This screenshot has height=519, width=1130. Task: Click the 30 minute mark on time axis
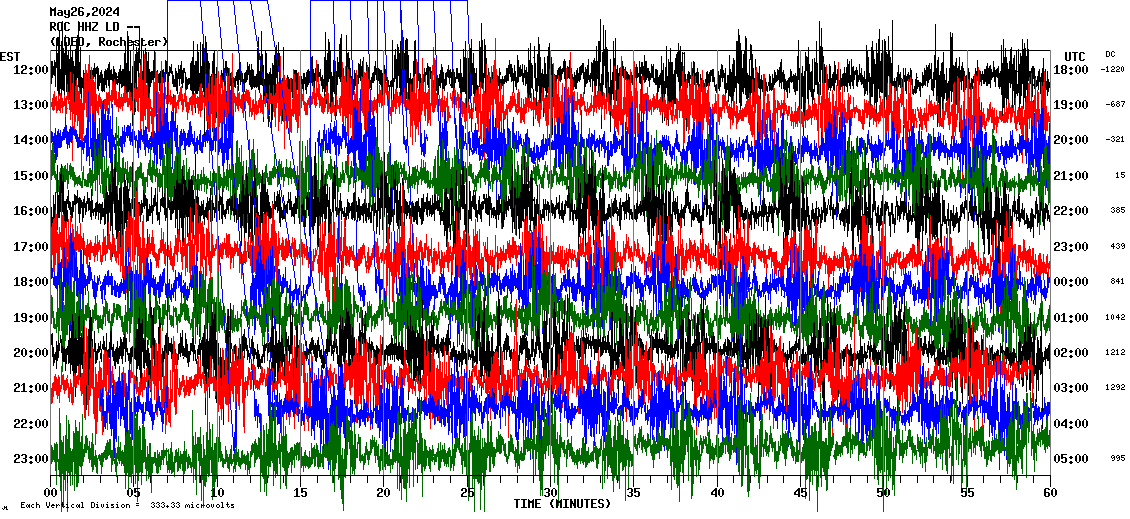tap(550, 493)
